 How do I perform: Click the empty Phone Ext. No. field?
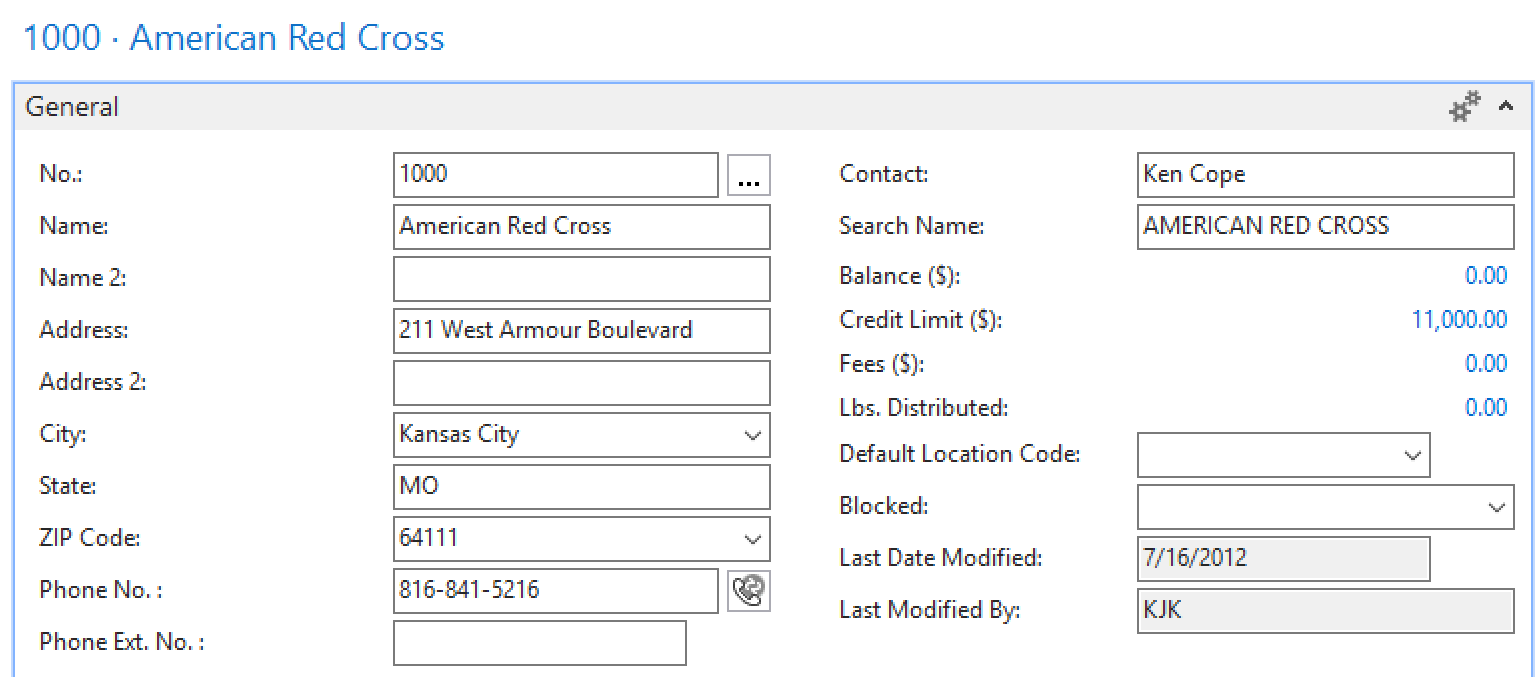click(x=539, y=643)
